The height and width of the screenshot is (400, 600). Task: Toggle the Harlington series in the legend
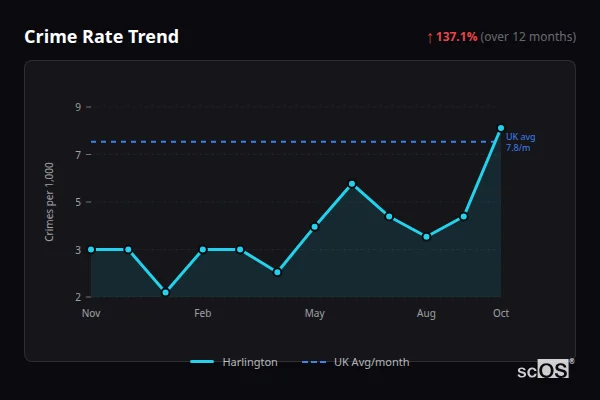pos(234,362)
